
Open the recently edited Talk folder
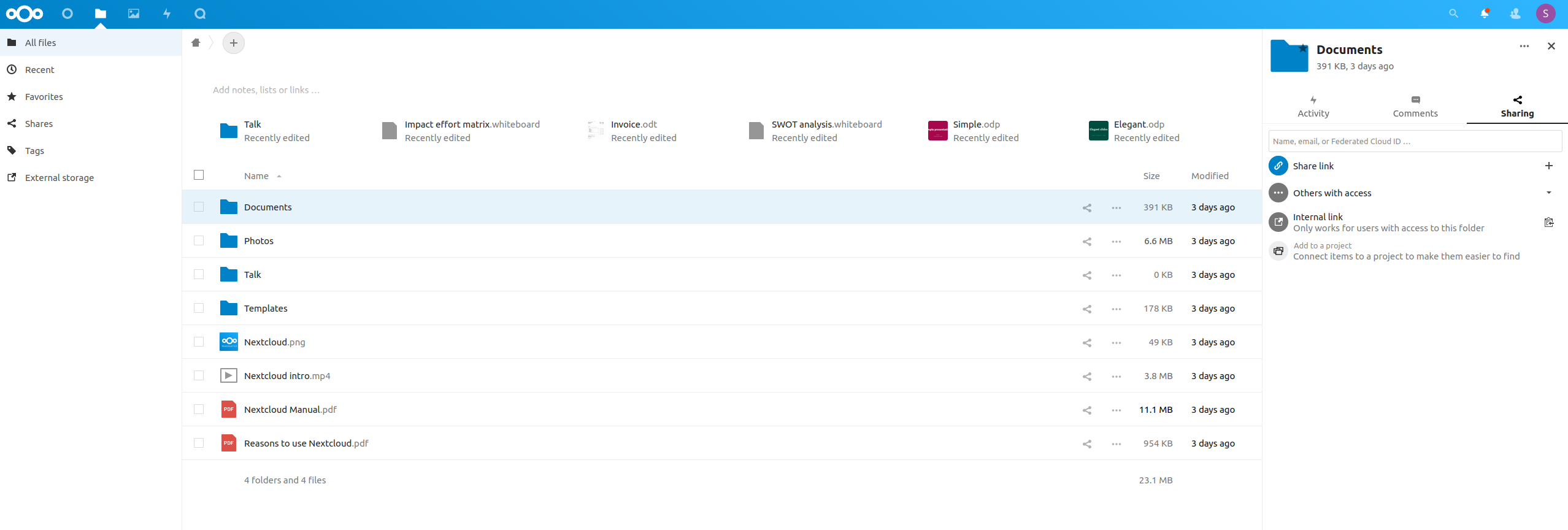click(264, 131)
